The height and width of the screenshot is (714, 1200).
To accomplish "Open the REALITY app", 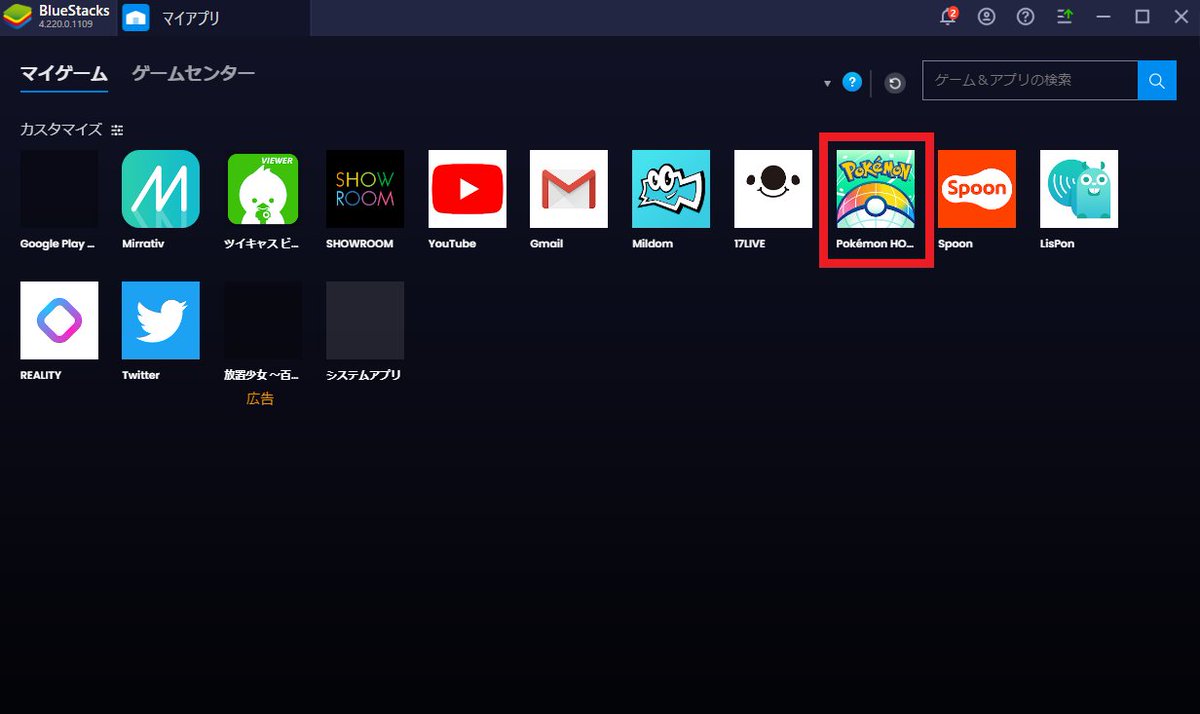I will point(59,320).
